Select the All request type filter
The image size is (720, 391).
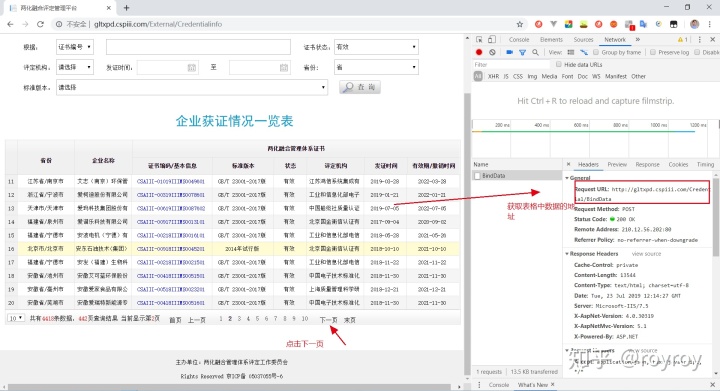(478, 76)
